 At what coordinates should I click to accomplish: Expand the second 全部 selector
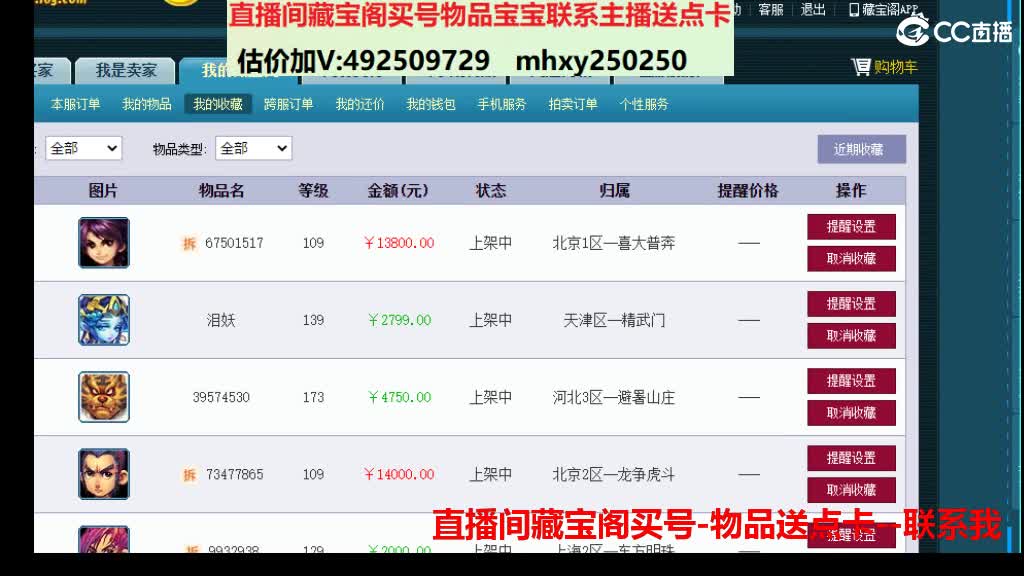click(253, 148)
